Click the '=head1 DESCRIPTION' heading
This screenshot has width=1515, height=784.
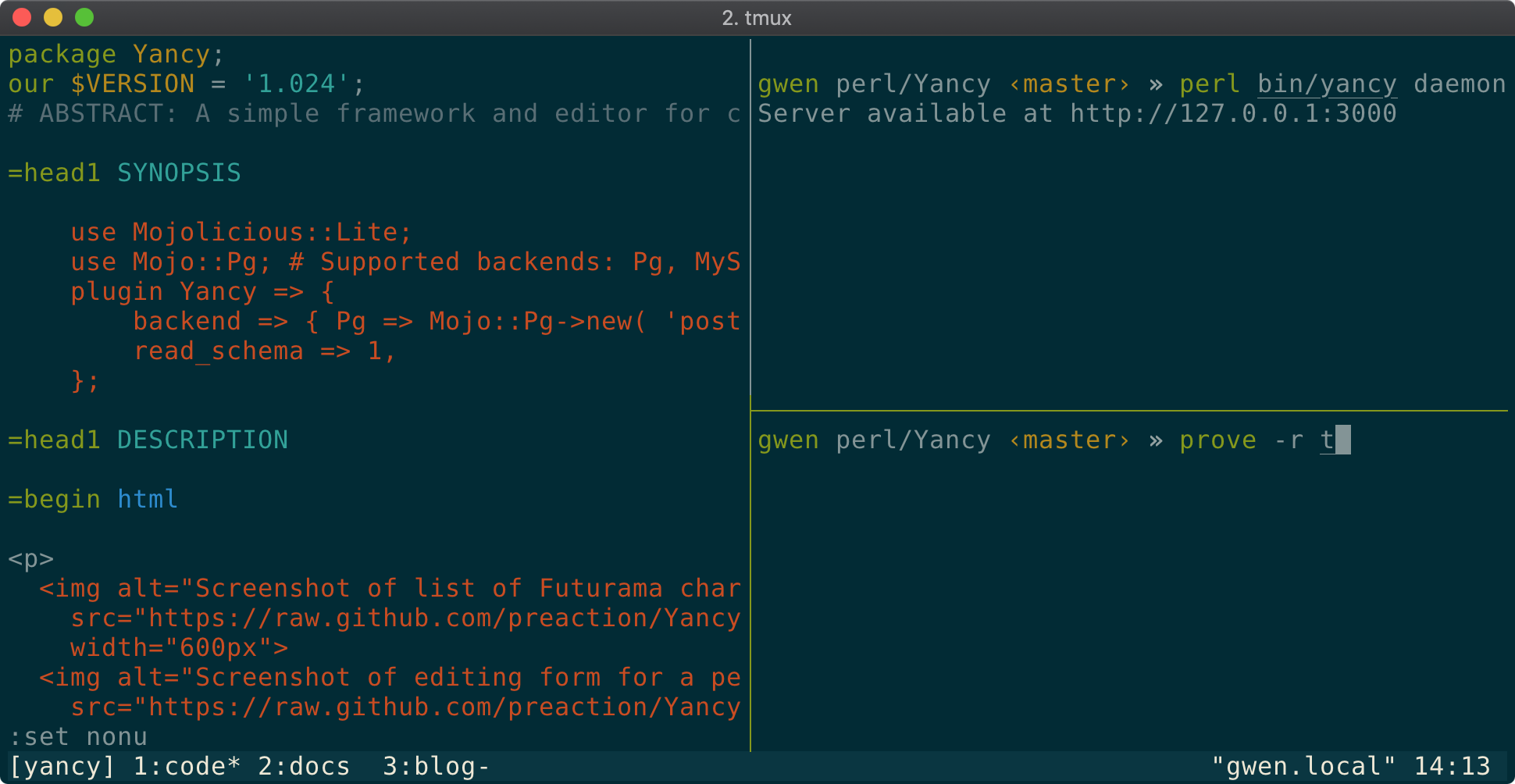(x=148, y=440)
